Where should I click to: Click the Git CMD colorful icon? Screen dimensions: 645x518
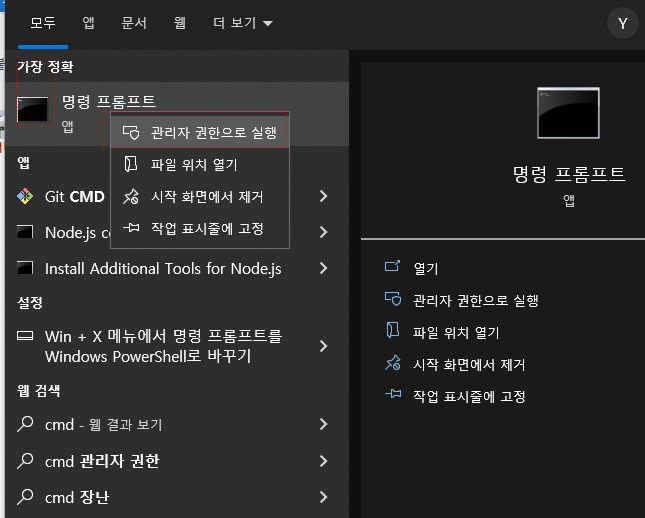click(25, 196)
